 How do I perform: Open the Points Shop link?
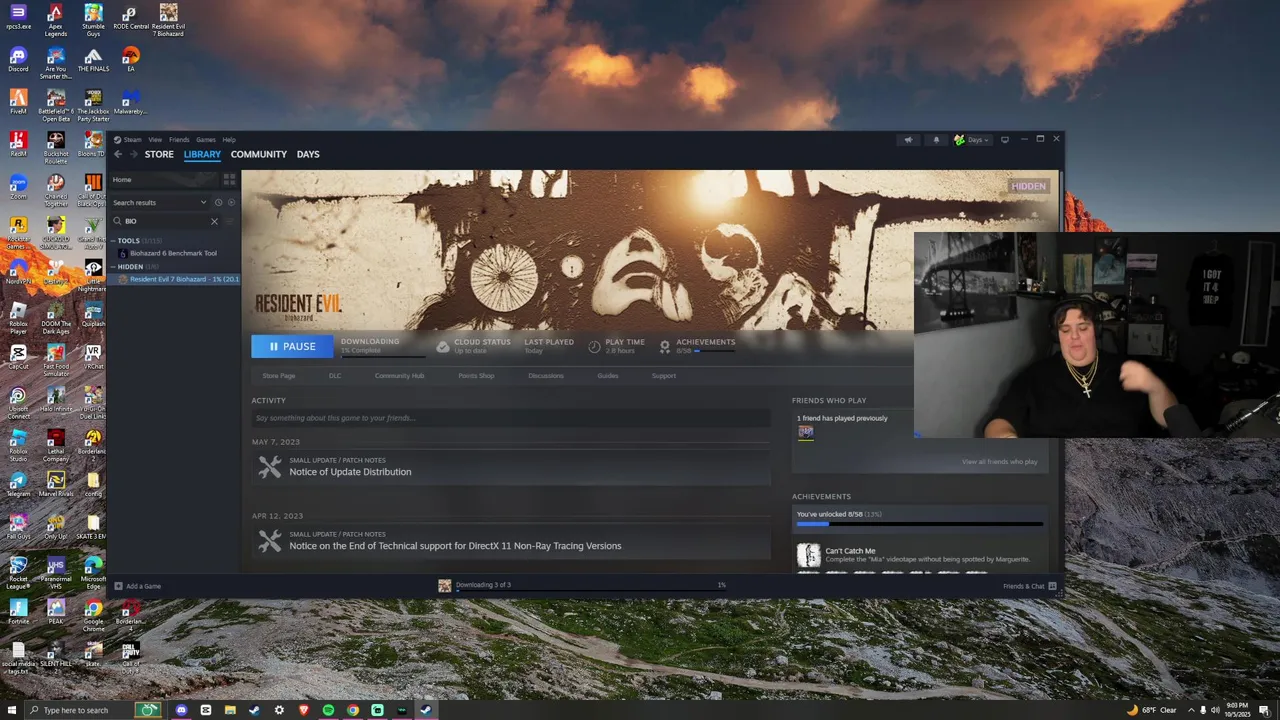coord(476,376)
